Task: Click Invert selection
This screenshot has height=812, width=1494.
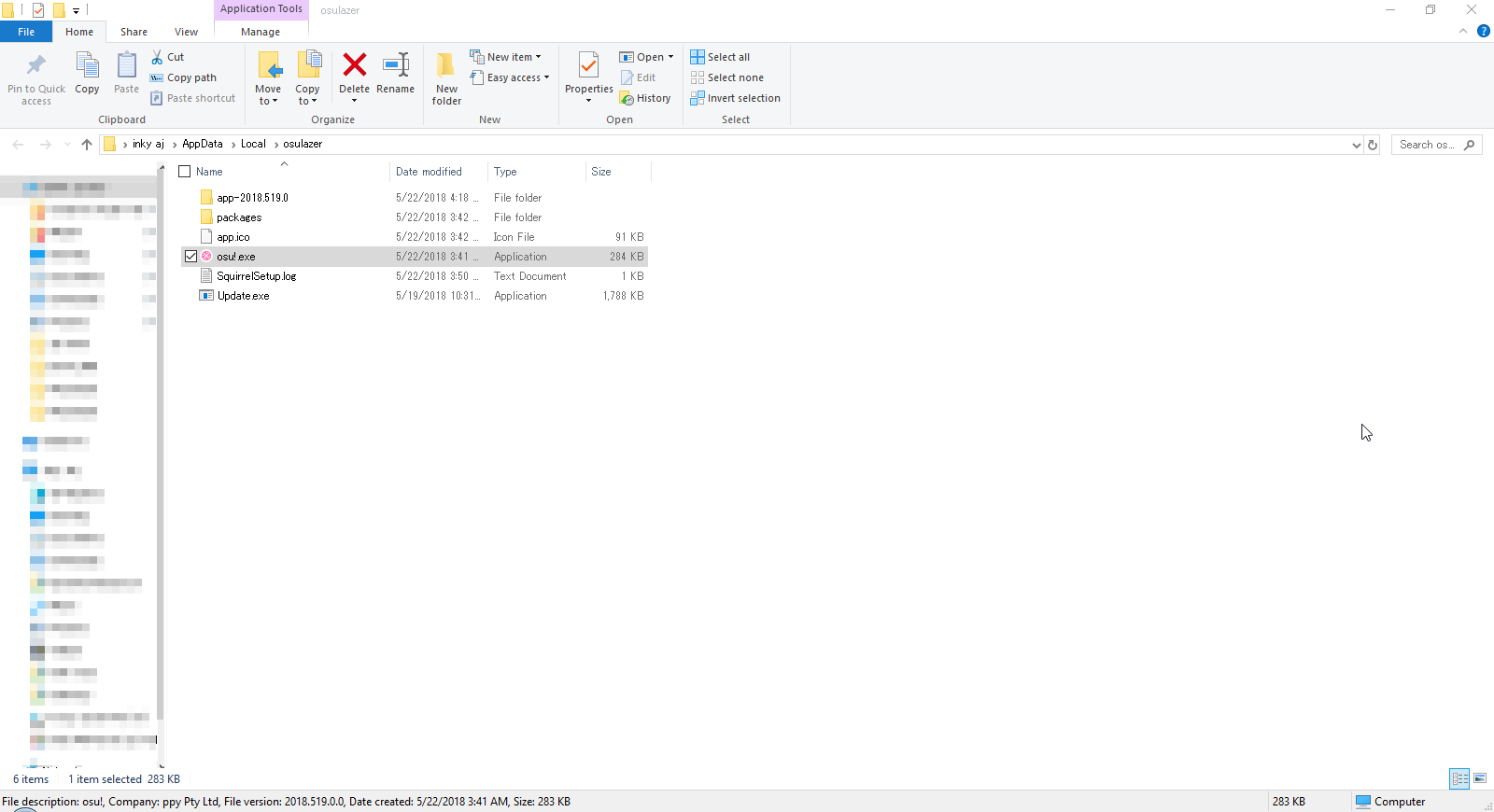Action: (736, 98)
